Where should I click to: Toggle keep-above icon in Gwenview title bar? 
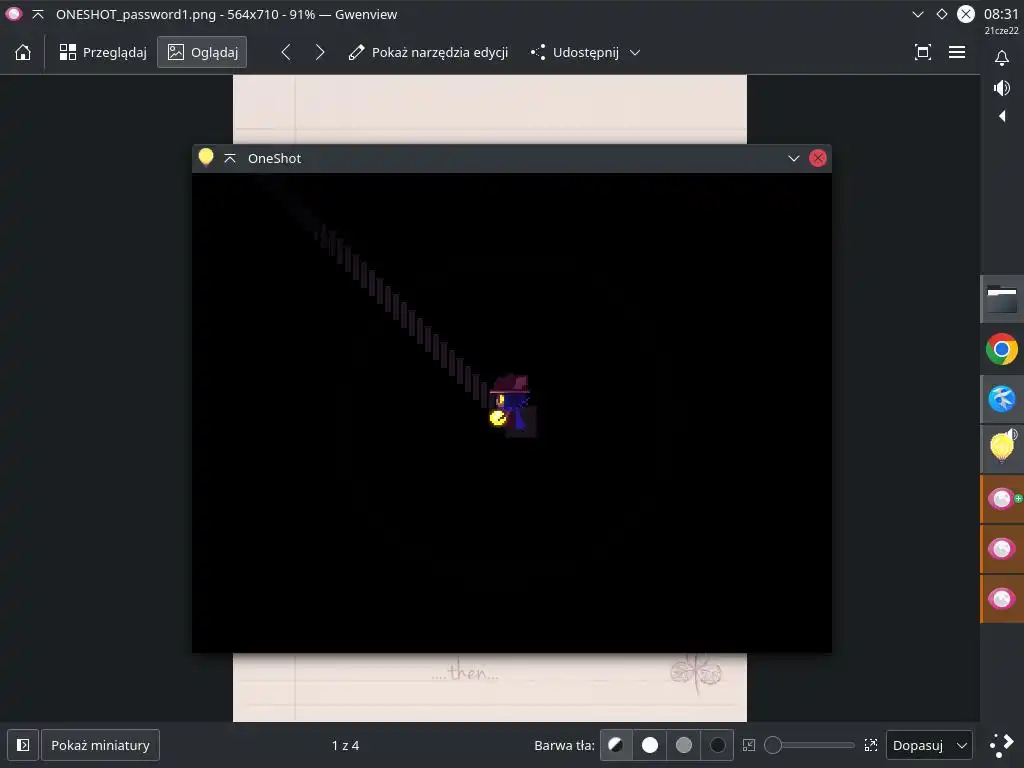(x=38, y=14)
